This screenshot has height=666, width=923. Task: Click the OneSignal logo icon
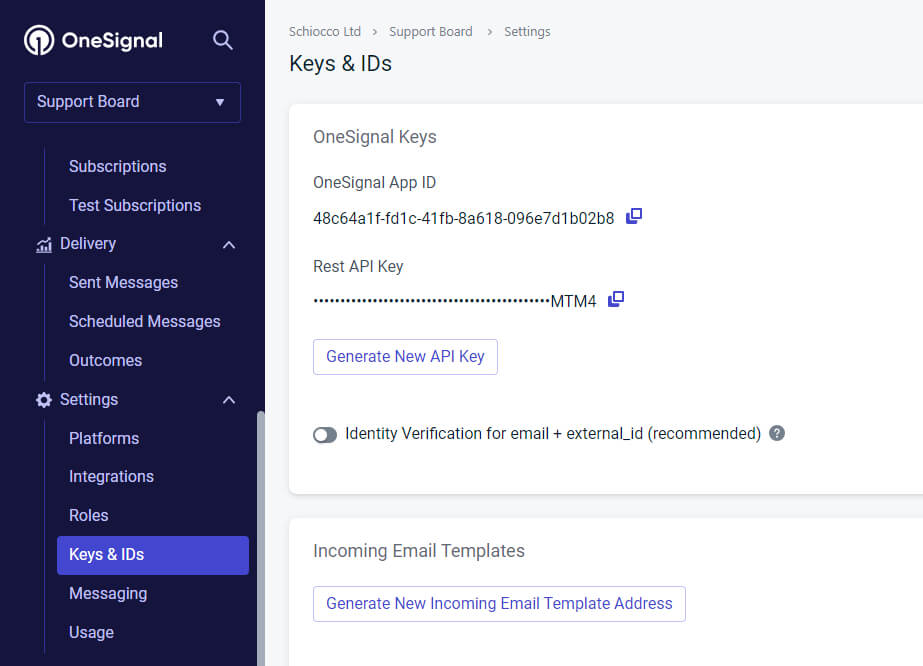pos(39,40)
